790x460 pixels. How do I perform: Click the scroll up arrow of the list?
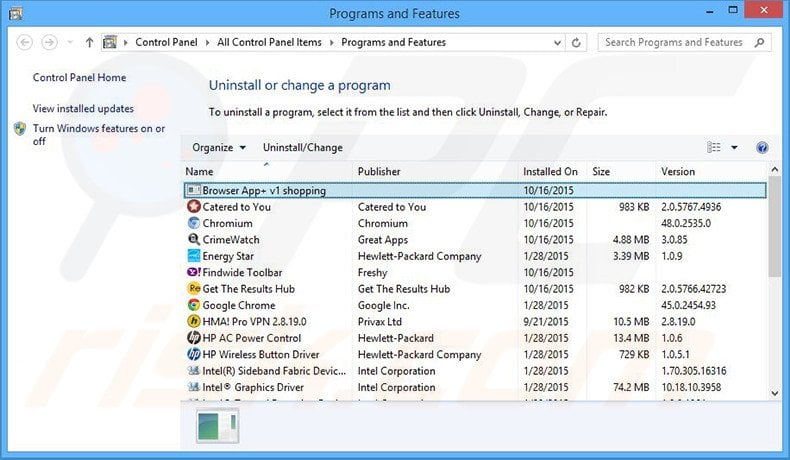point(775,170)
